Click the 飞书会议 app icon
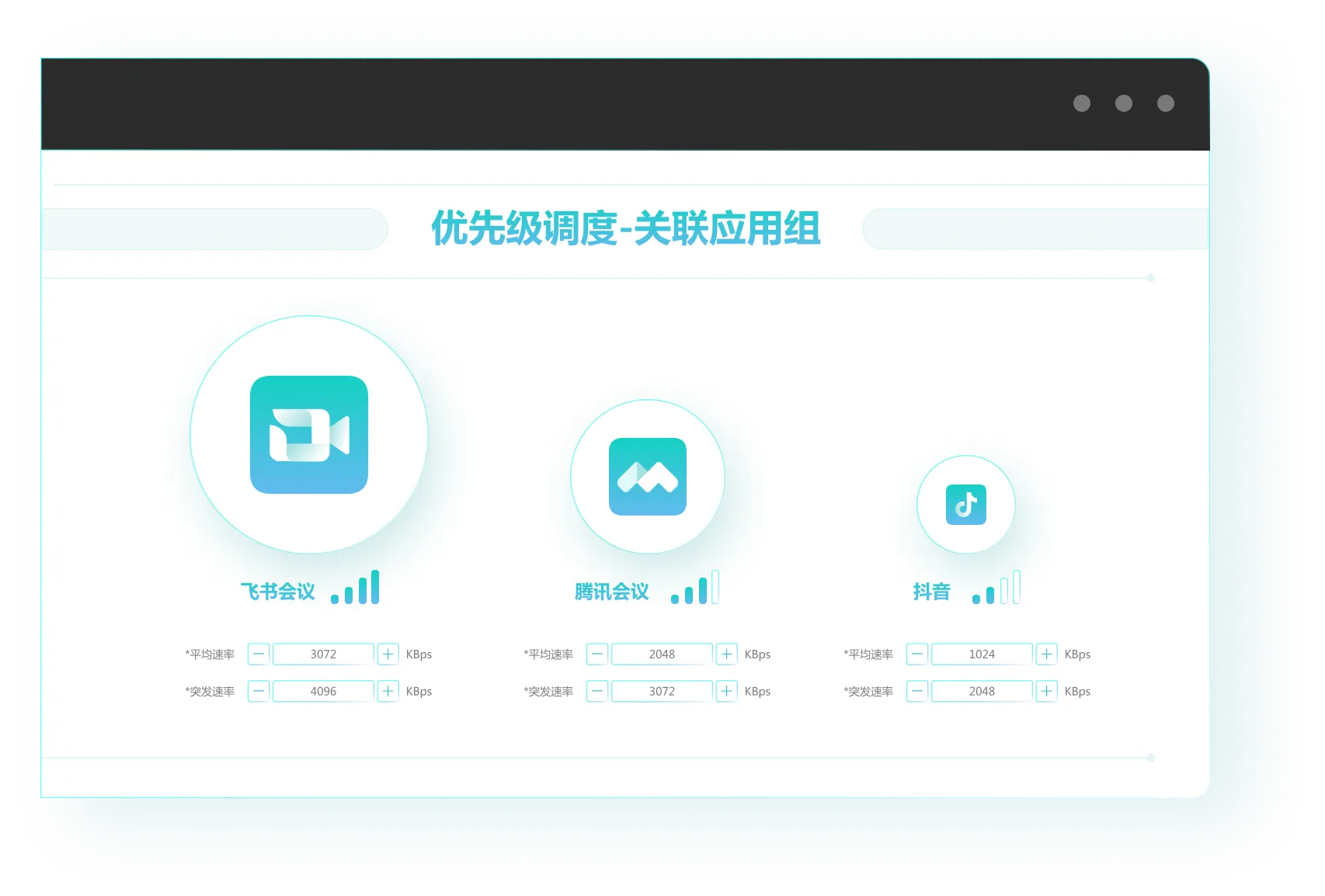Image resolution: width=1325 pixels, height=896 pixels. coord(309,435)
